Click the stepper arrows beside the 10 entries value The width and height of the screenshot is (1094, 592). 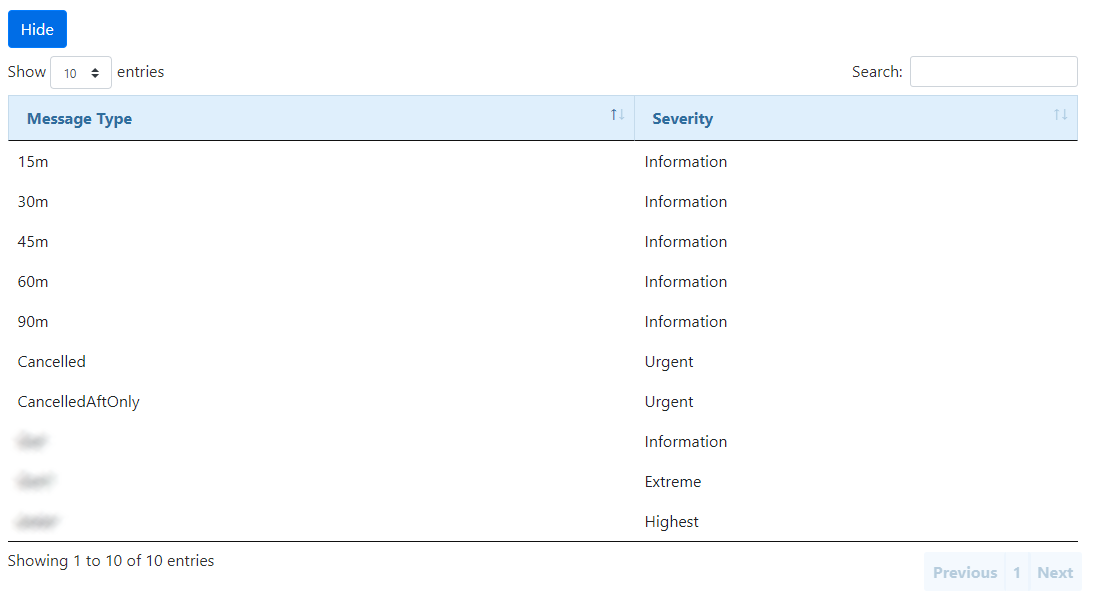[95, 72]
